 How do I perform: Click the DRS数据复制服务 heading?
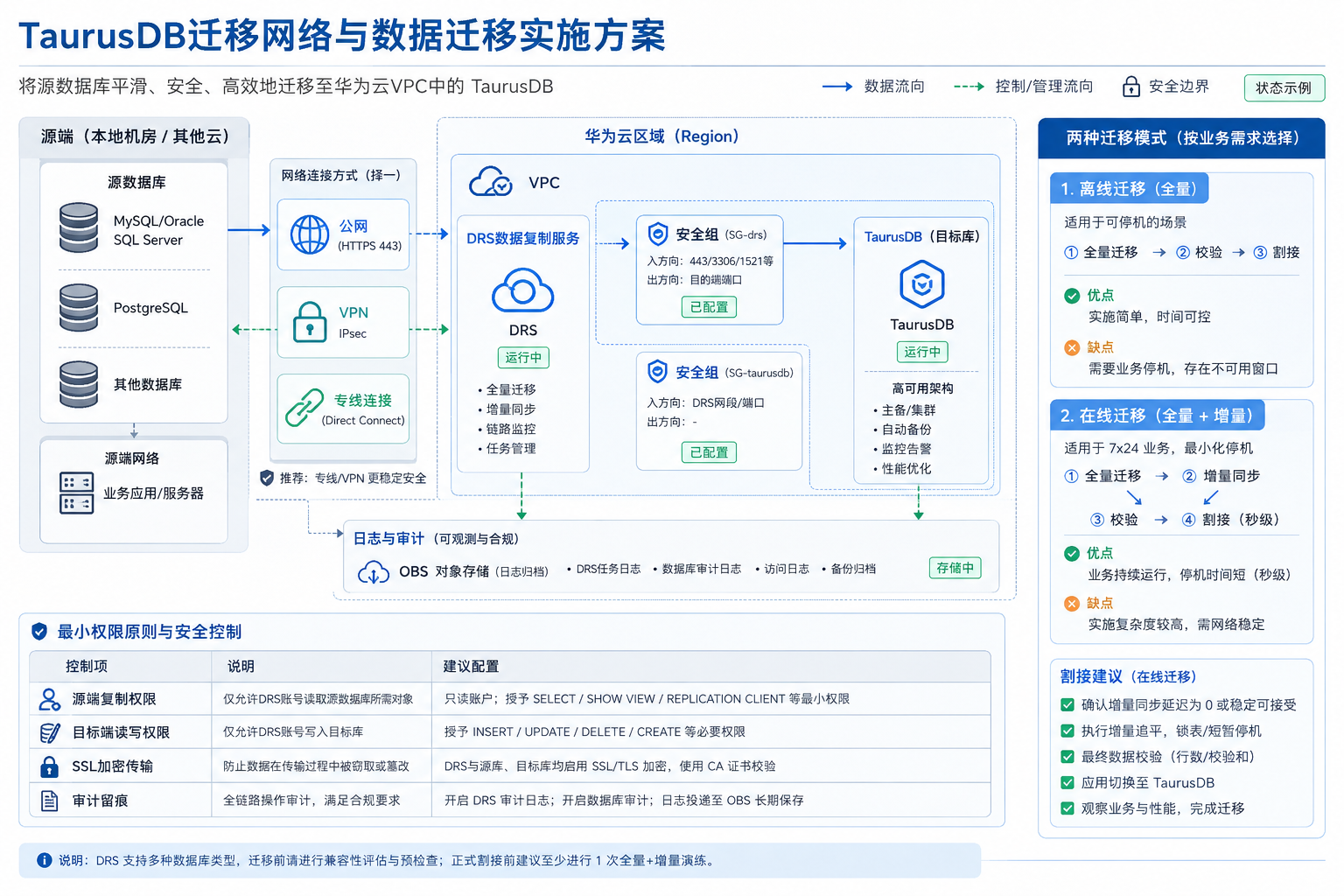[x=523, y=238]
